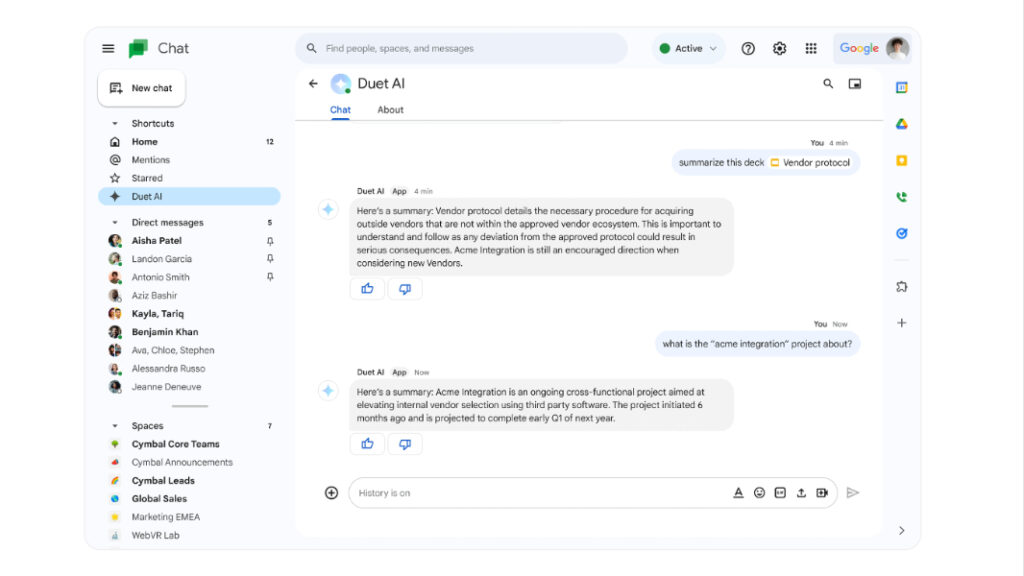The height and width of the screenshot is (576, 1024).
Task: Open Mentions in the sidebar
Action: 189,160
